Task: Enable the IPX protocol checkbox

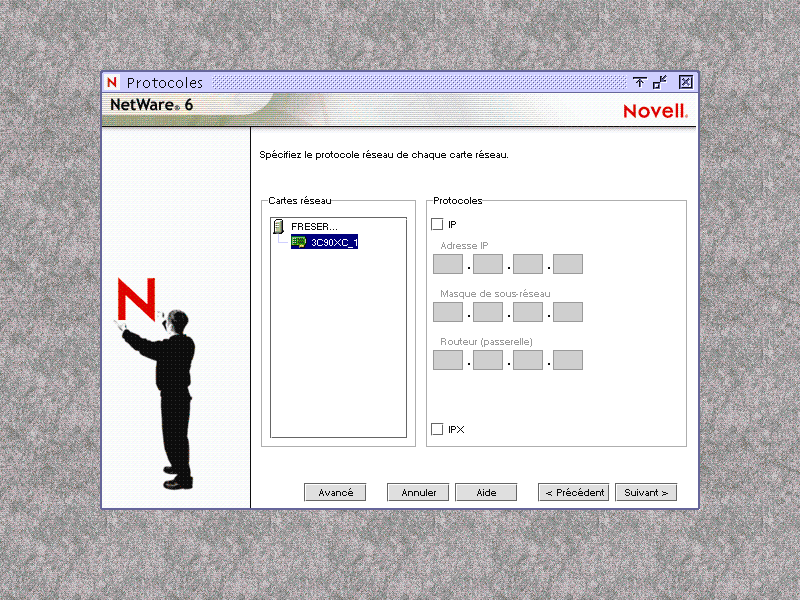Action: [x=437, y=429]
